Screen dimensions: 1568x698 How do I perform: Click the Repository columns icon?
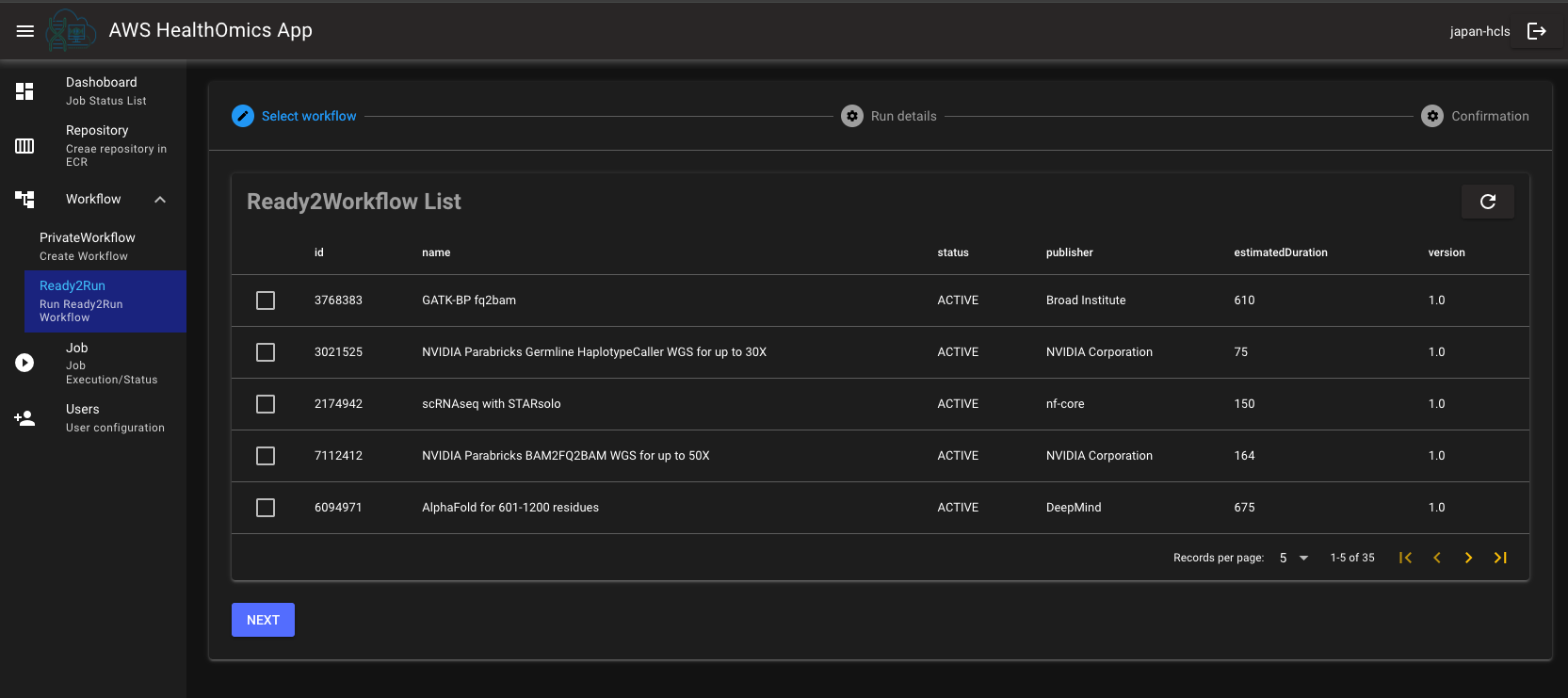click(24, 146)
